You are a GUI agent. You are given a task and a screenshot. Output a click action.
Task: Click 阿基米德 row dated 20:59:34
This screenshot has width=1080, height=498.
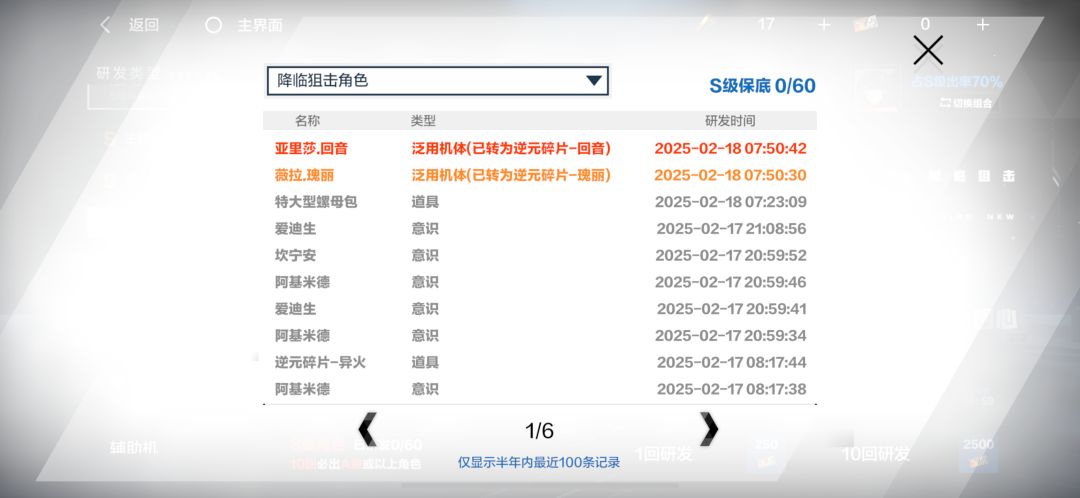point(540,335)
